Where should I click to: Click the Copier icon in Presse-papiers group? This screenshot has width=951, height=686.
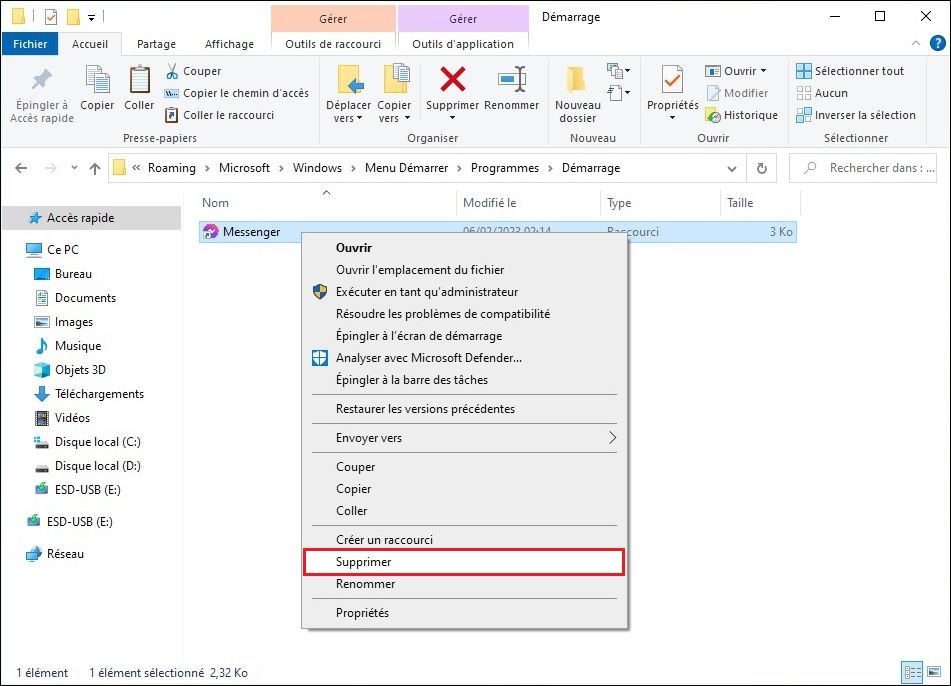pos(97,80)
